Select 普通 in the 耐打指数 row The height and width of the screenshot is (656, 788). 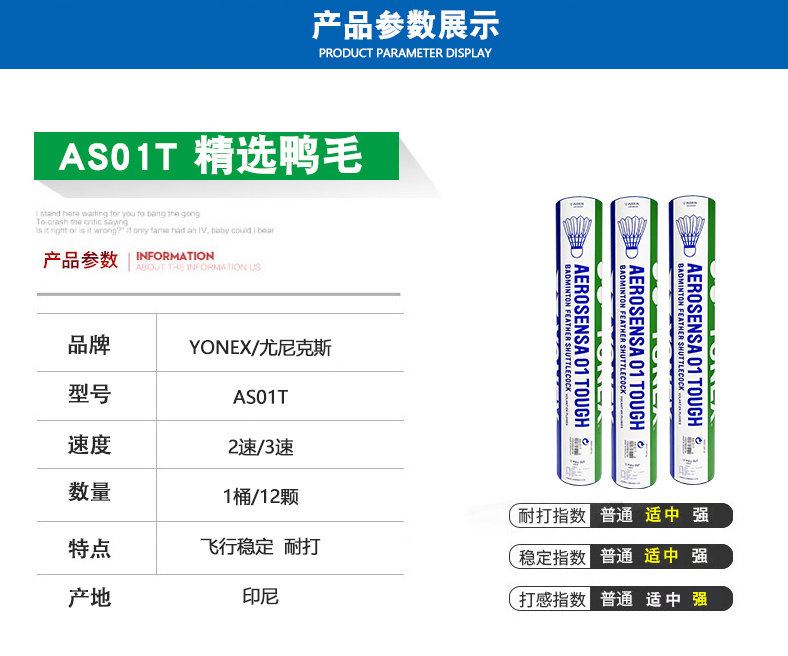click(x=617, y=515)
